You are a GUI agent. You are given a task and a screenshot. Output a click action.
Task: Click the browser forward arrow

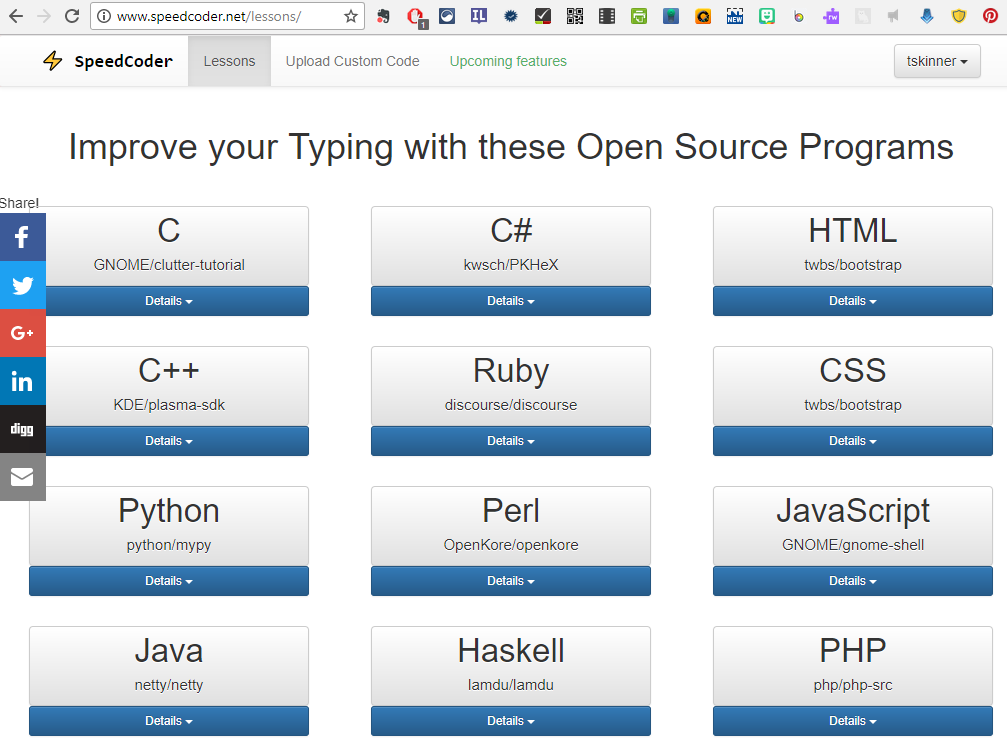point(44,16)
